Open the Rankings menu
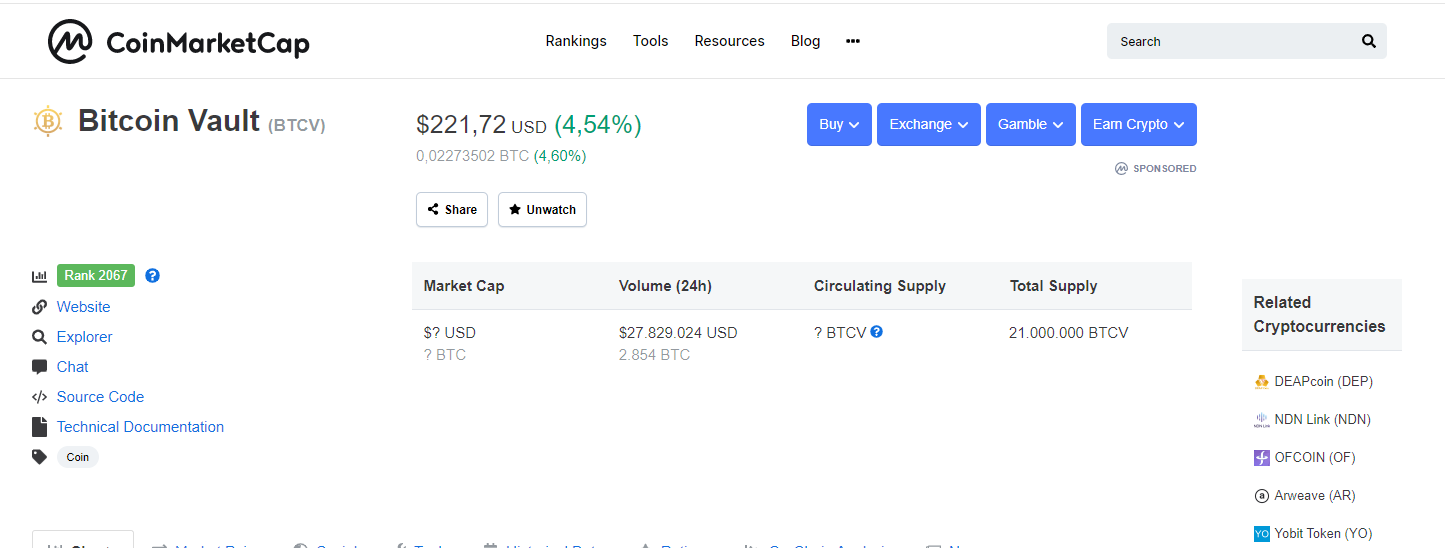 [576, 41]
